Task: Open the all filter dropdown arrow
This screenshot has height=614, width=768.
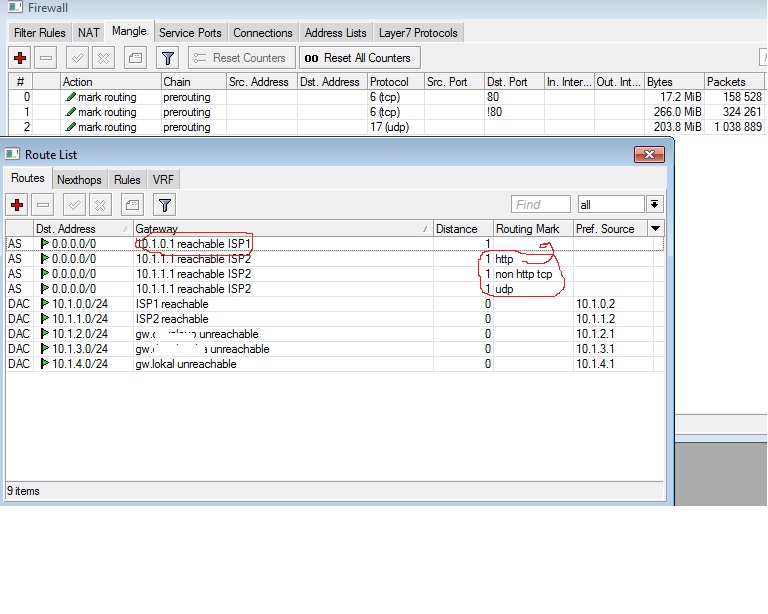Action: 654,205
